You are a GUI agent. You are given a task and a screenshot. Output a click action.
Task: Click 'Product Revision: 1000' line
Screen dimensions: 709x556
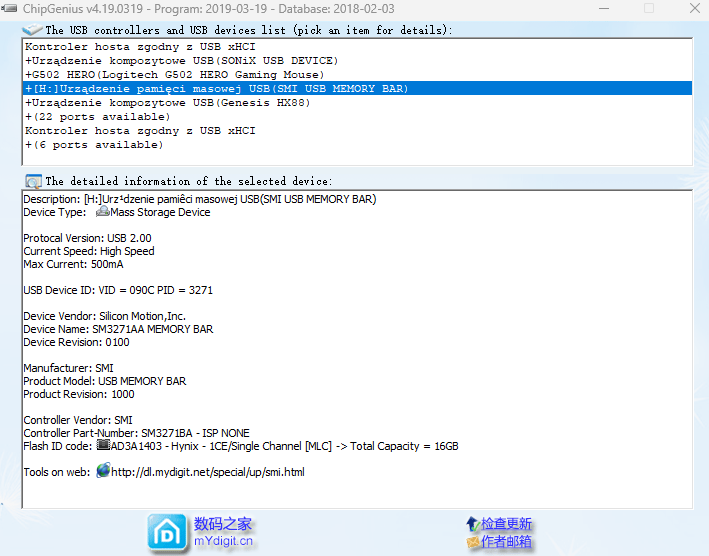click(79, 394)
